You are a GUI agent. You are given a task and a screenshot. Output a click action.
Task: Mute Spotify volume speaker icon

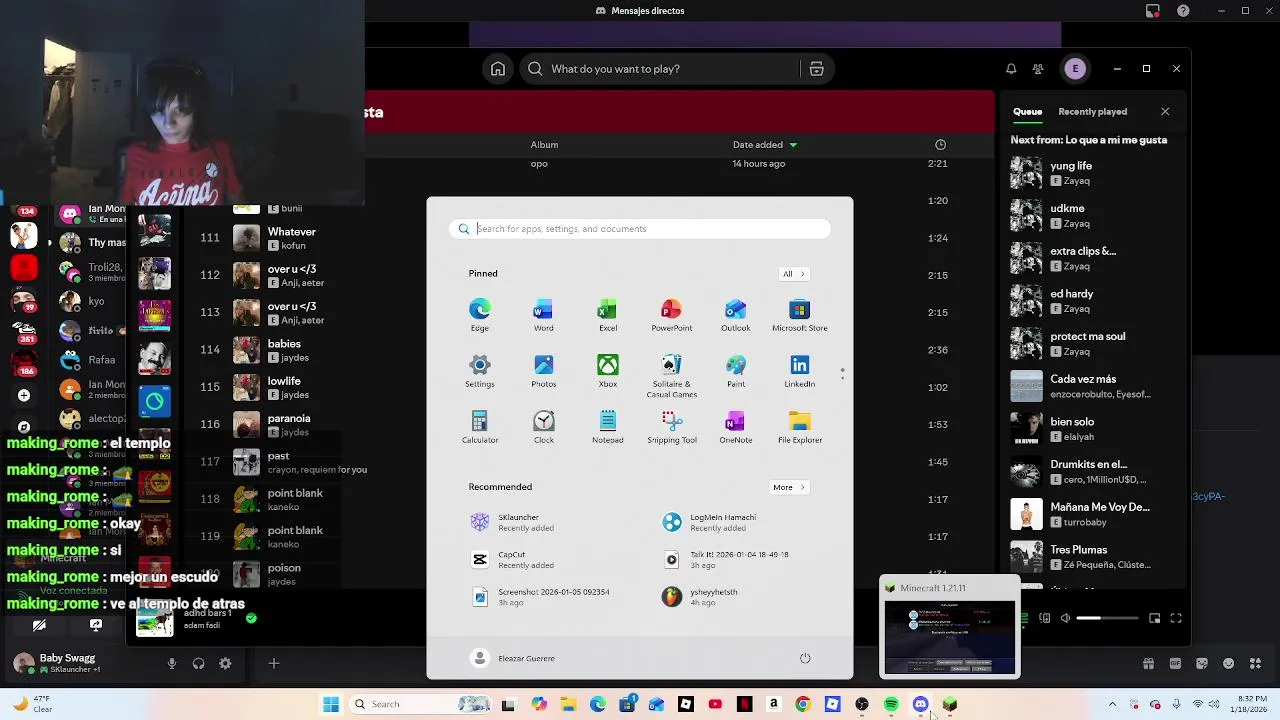coord(1065,618)
